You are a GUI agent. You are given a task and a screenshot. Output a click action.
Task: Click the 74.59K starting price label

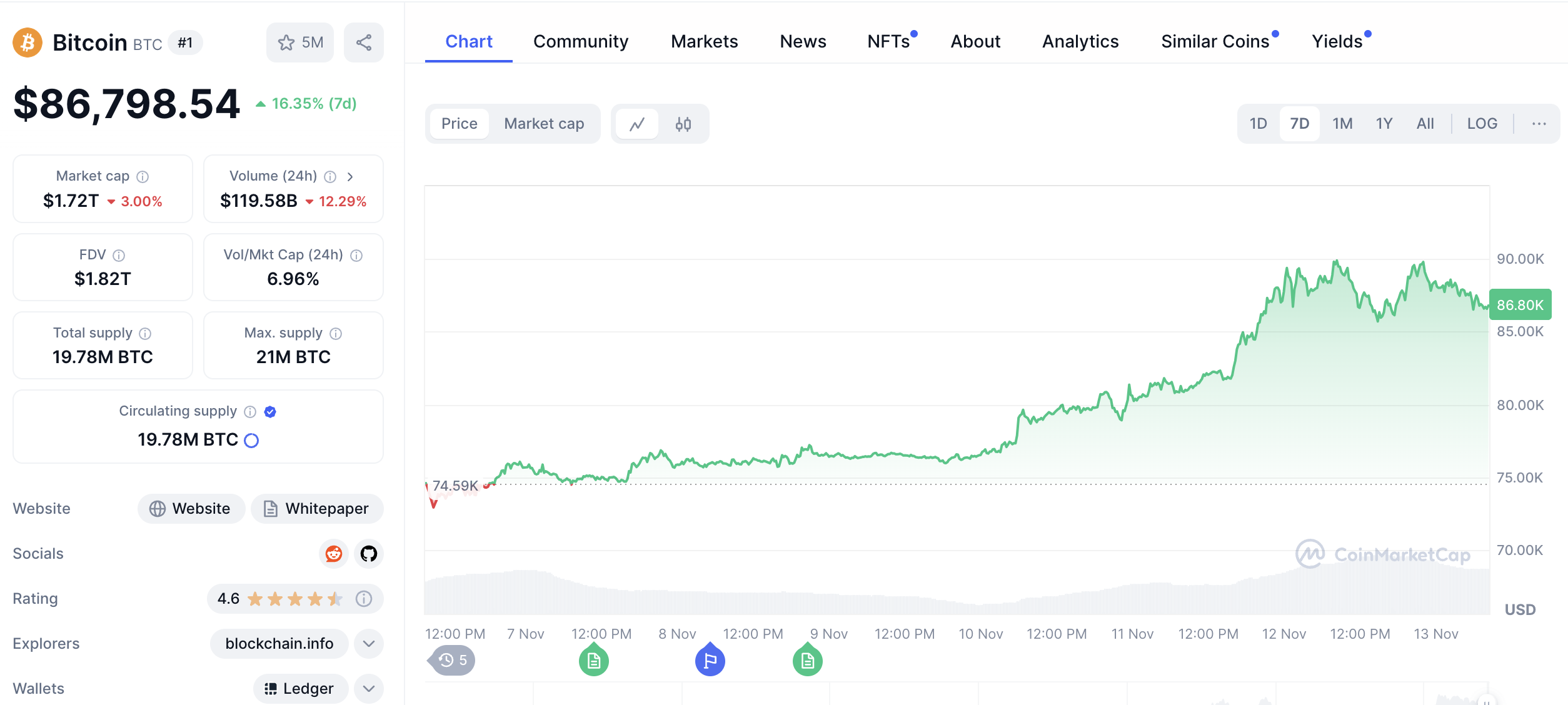coord(455,486)
